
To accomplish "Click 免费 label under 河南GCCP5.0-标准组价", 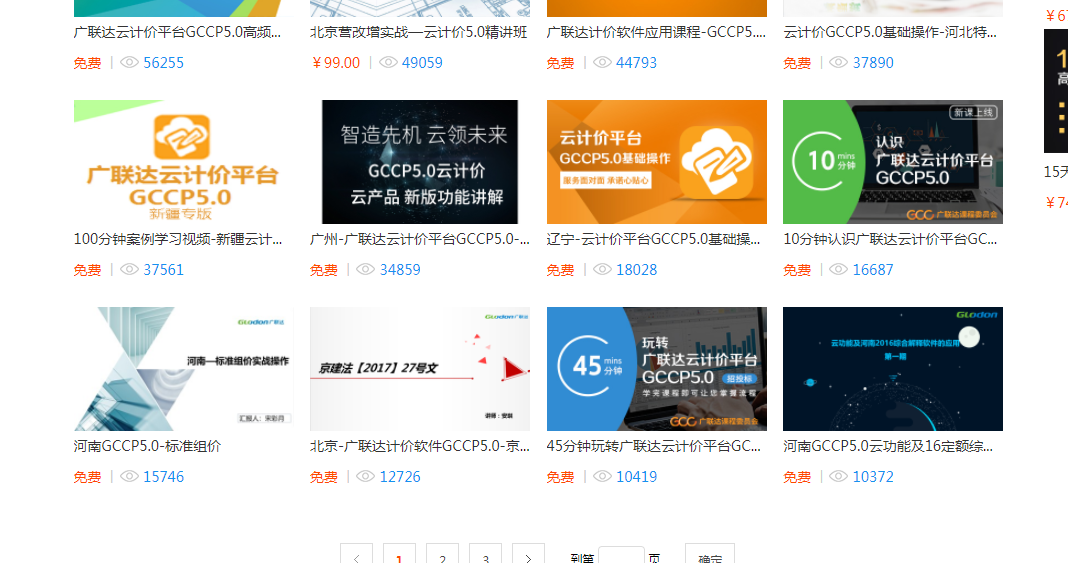I will [87, 477].
